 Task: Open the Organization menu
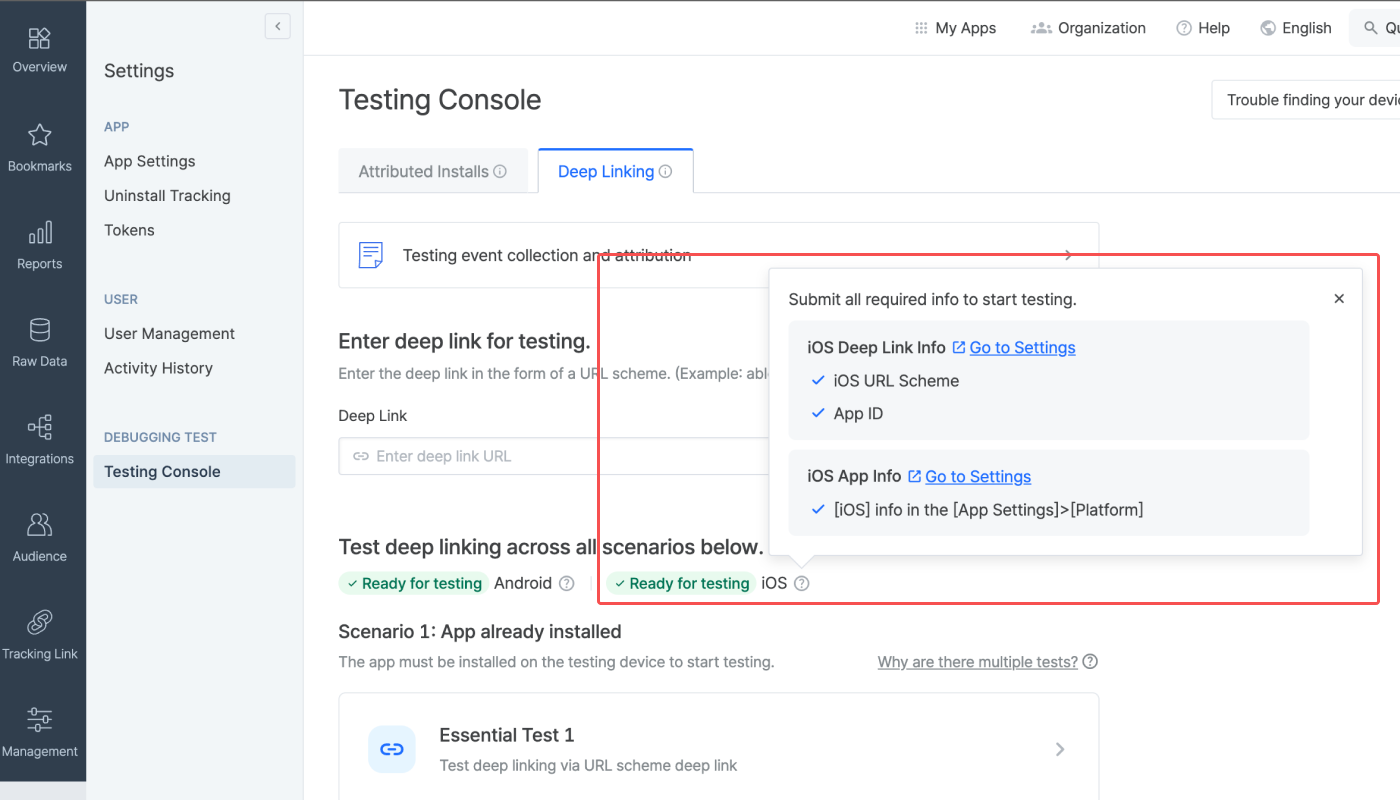1088,28
